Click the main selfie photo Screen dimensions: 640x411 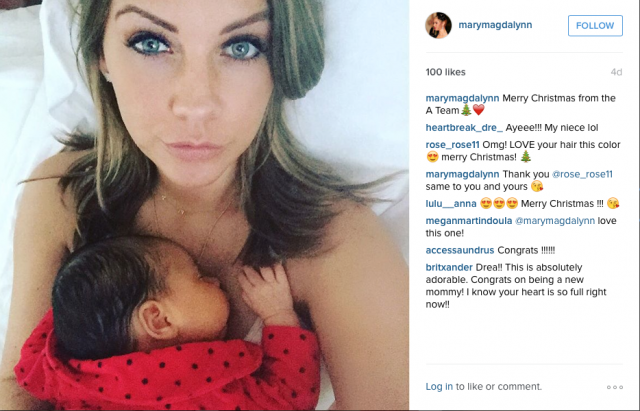(x=204, y=205)
